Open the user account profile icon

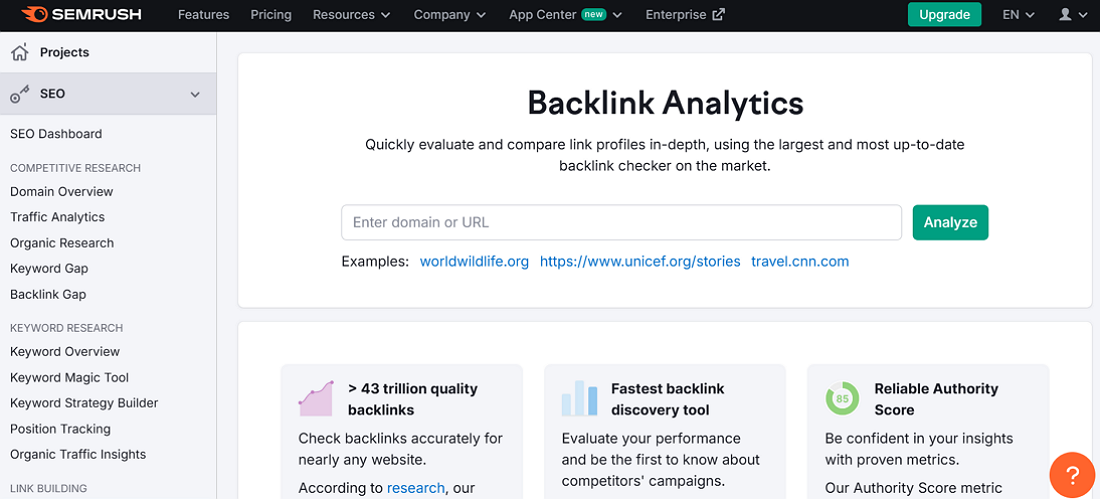coord(1065,15)
